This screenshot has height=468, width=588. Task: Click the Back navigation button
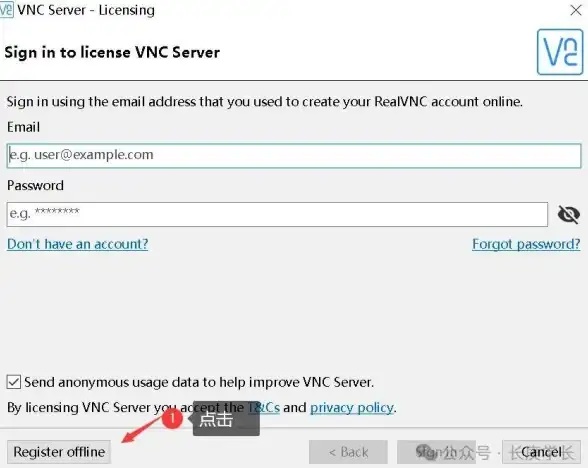pos(348,452)
